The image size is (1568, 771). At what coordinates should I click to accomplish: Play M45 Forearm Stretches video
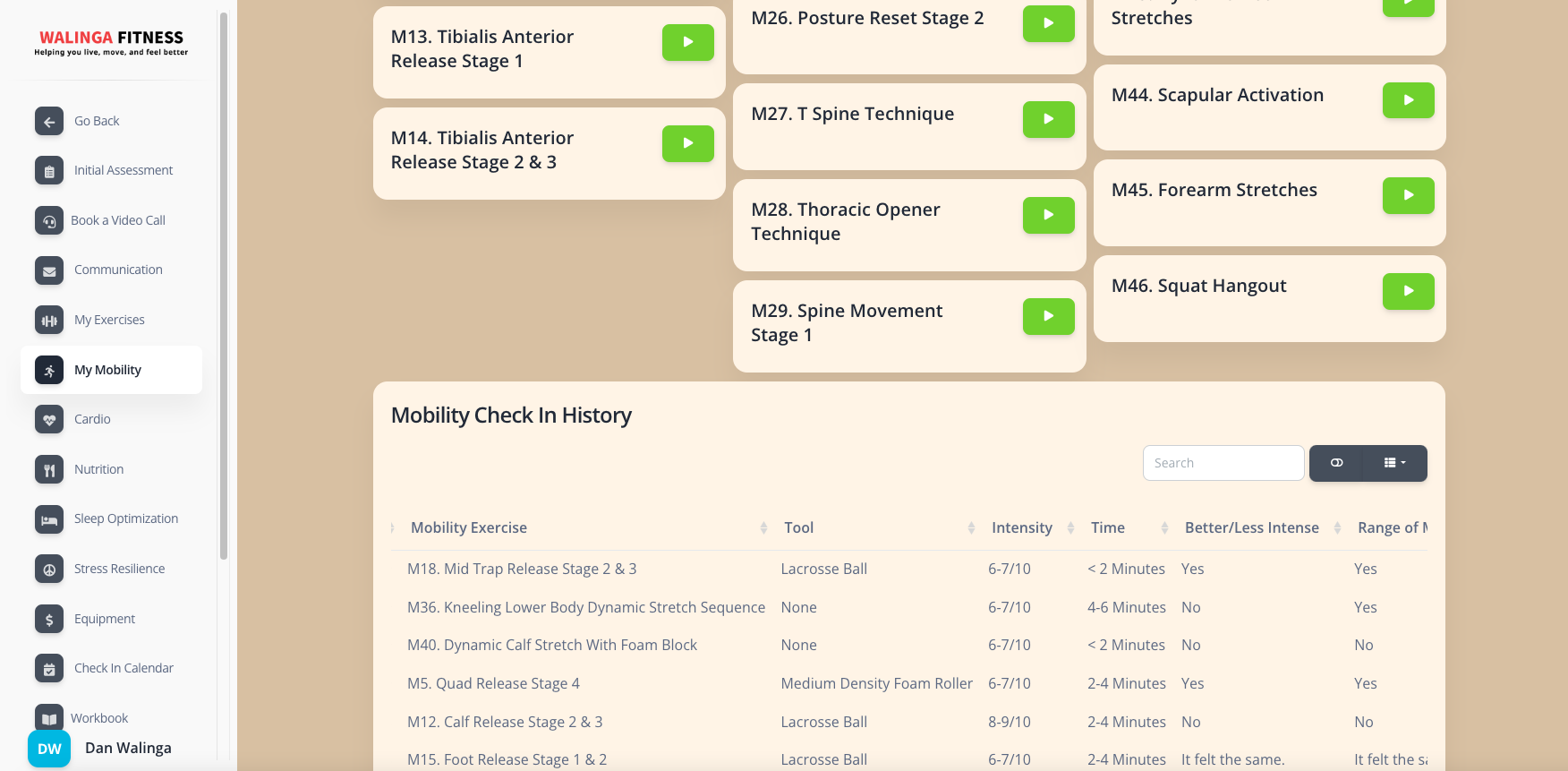pos(1409,195)
